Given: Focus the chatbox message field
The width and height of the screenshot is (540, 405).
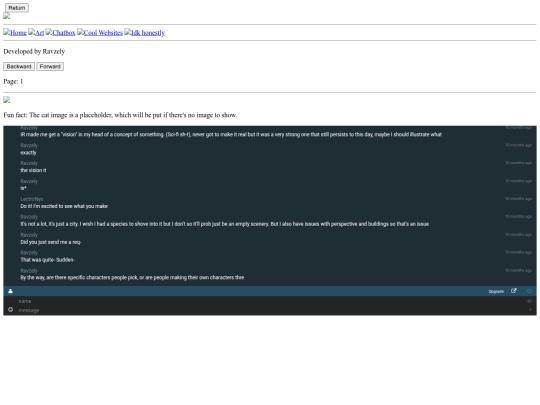Looking at the screenshot, I should click(270, 310).
